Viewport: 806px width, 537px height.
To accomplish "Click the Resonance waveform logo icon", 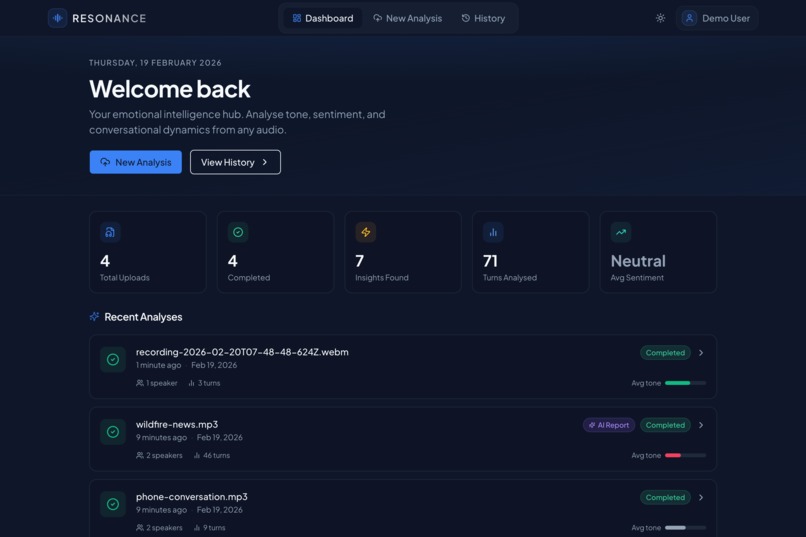I will click(58, 18).
